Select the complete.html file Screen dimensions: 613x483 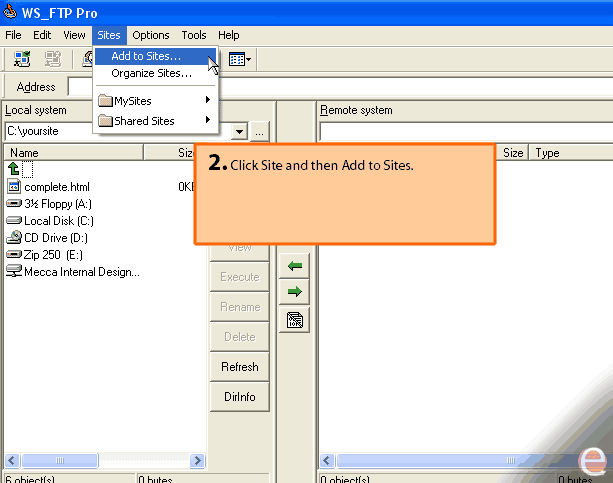[x=56, y=187]
